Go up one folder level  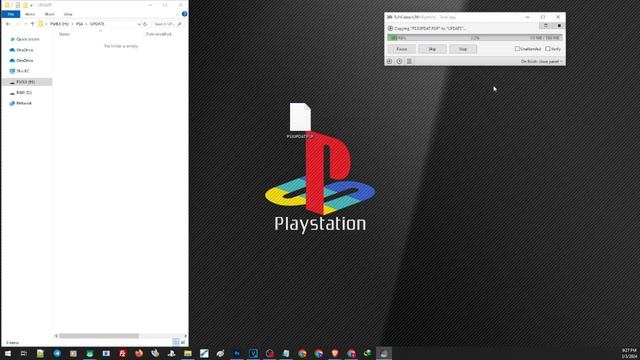point(33,24)
